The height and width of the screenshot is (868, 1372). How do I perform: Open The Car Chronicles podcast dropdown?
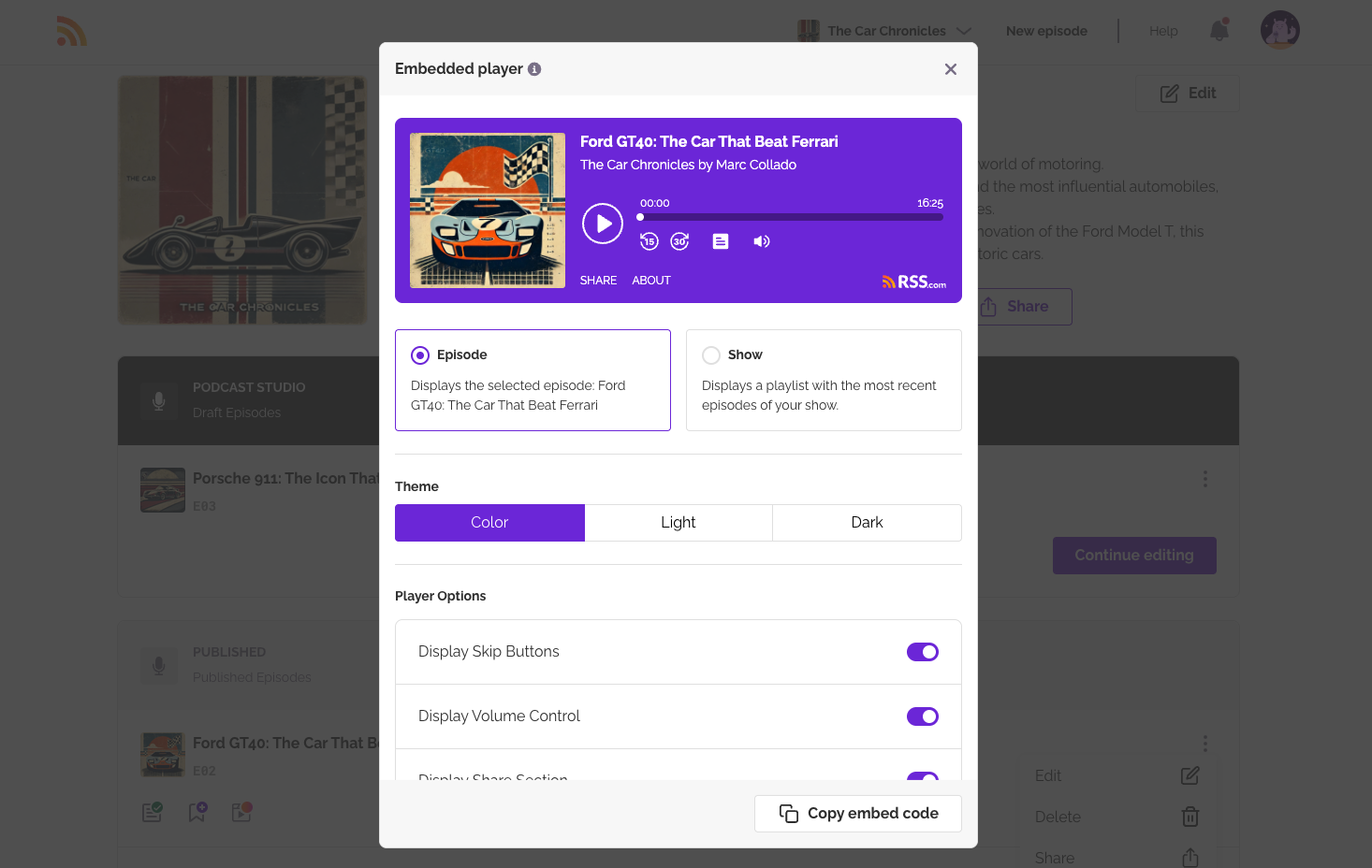[885, 31]
